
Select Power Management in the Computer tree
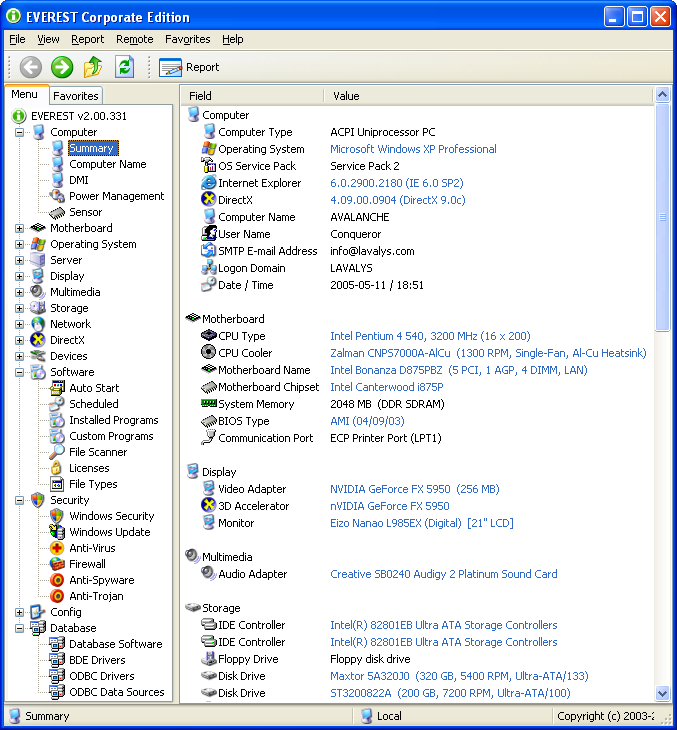116,196
